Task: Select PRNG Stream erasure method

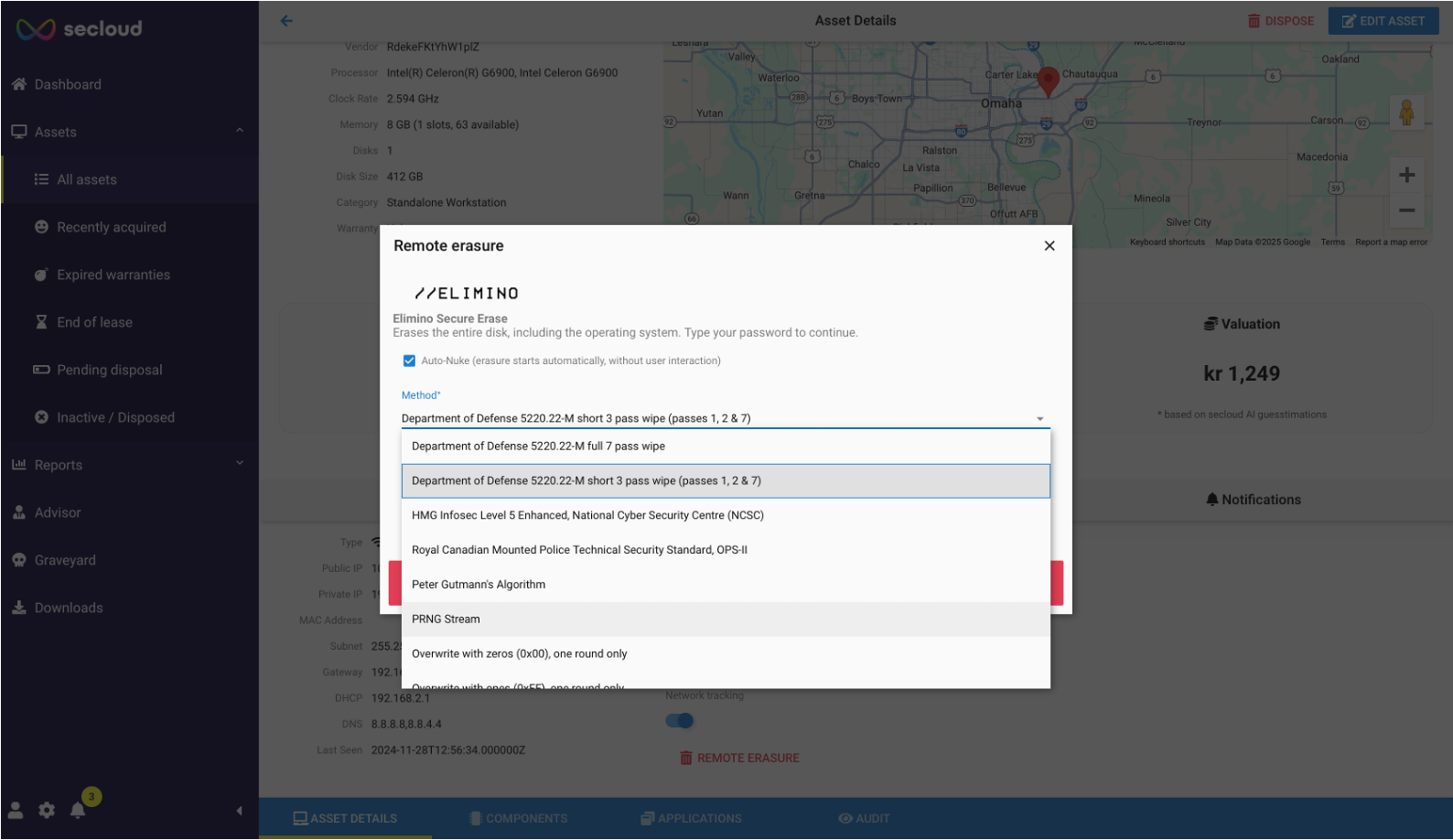Action: [x=446, y=619]
